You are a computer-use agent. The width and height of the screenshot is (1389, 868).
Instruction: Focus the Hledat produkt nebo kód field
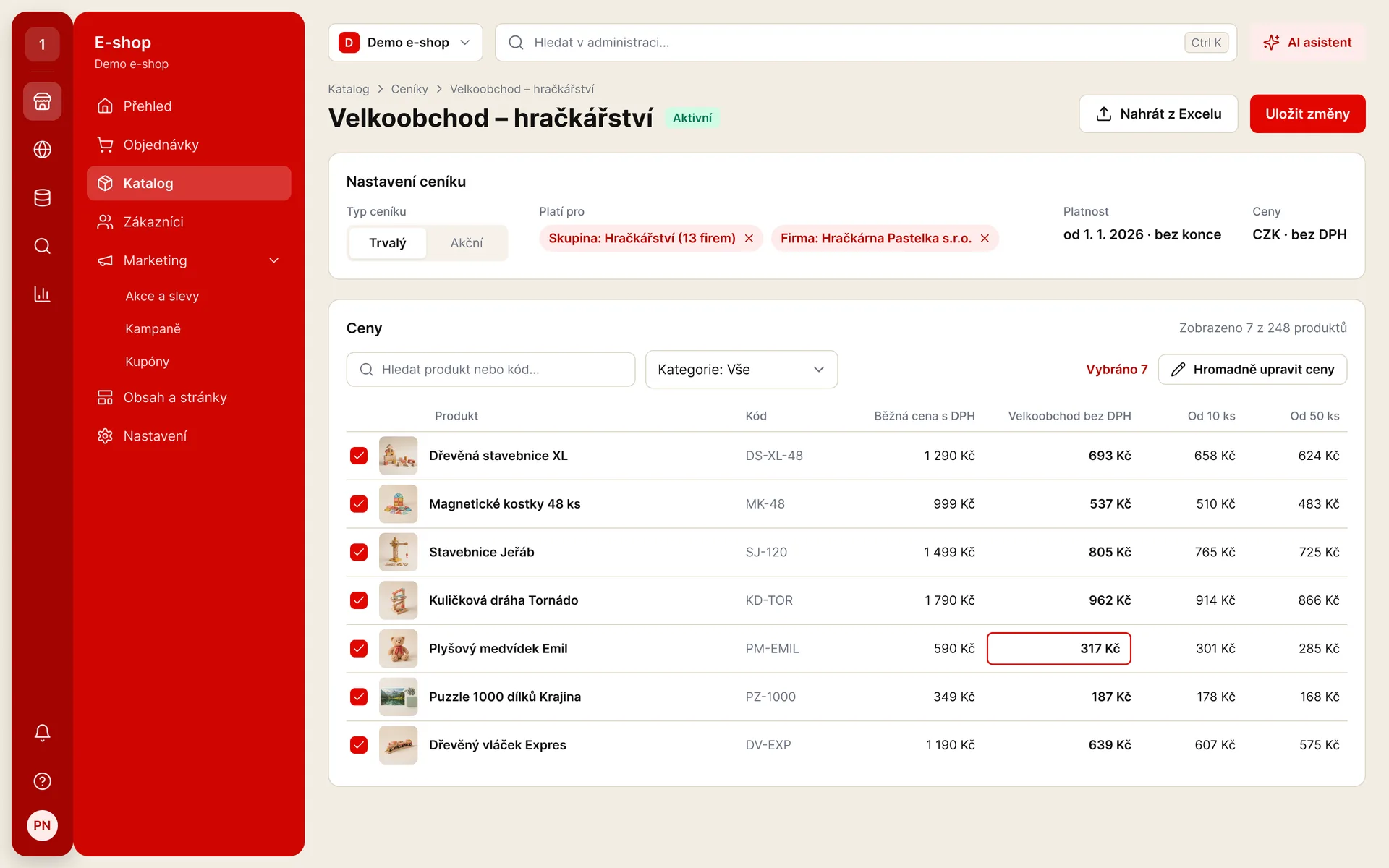pyautogui.click(x=490, y=370)
